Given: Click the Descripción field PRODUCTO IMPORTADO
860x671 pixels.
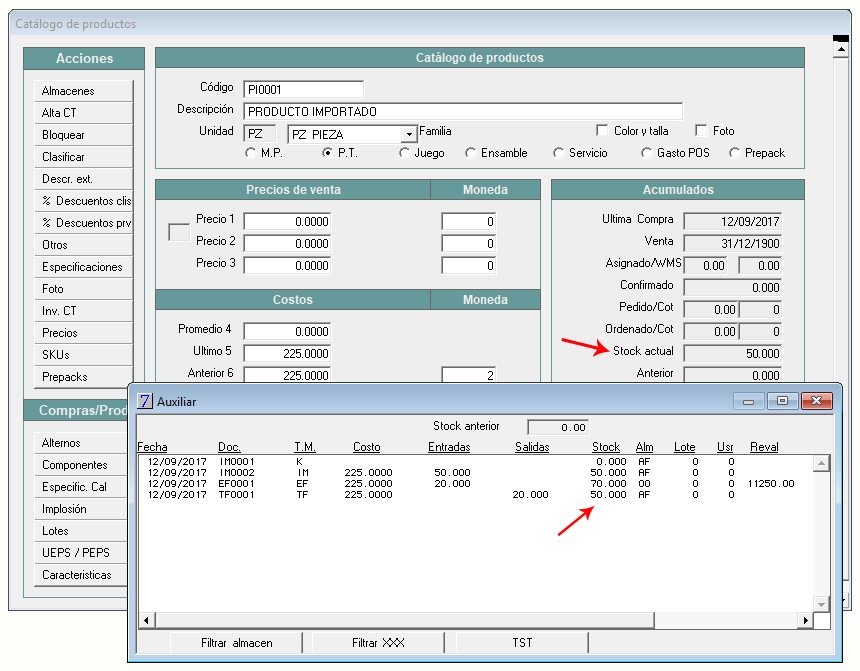Looking at the screenshot, I should pos(463,111).
